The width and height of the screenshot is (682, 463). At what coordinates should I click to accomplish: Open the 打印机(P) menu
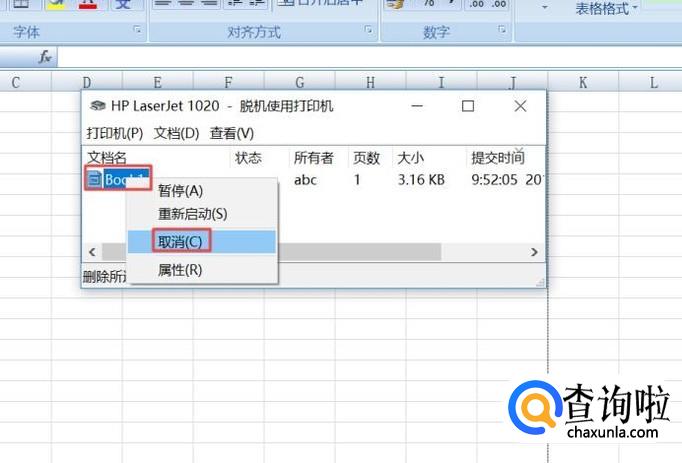(115, 133)
